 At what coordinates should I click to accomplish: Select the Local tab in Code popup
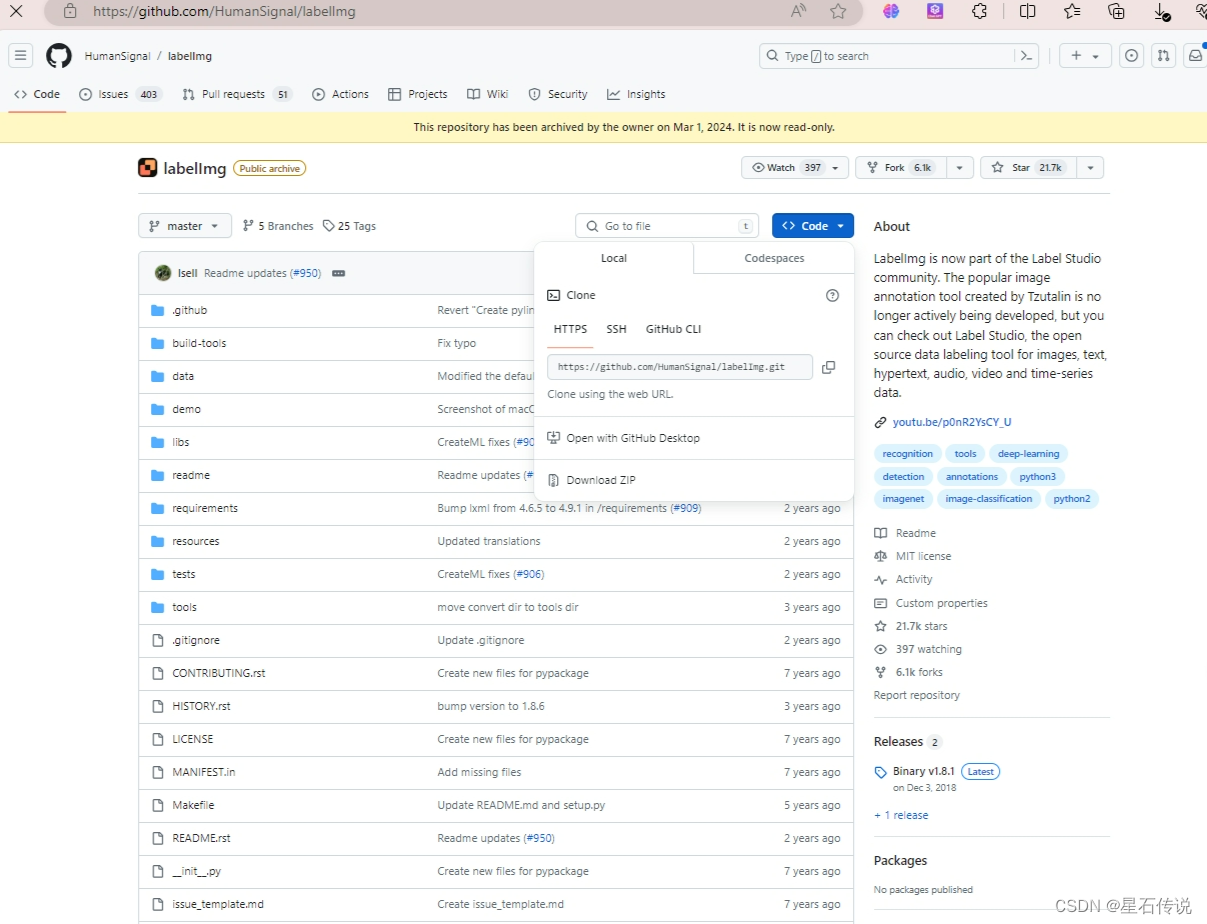coord(614,258)
